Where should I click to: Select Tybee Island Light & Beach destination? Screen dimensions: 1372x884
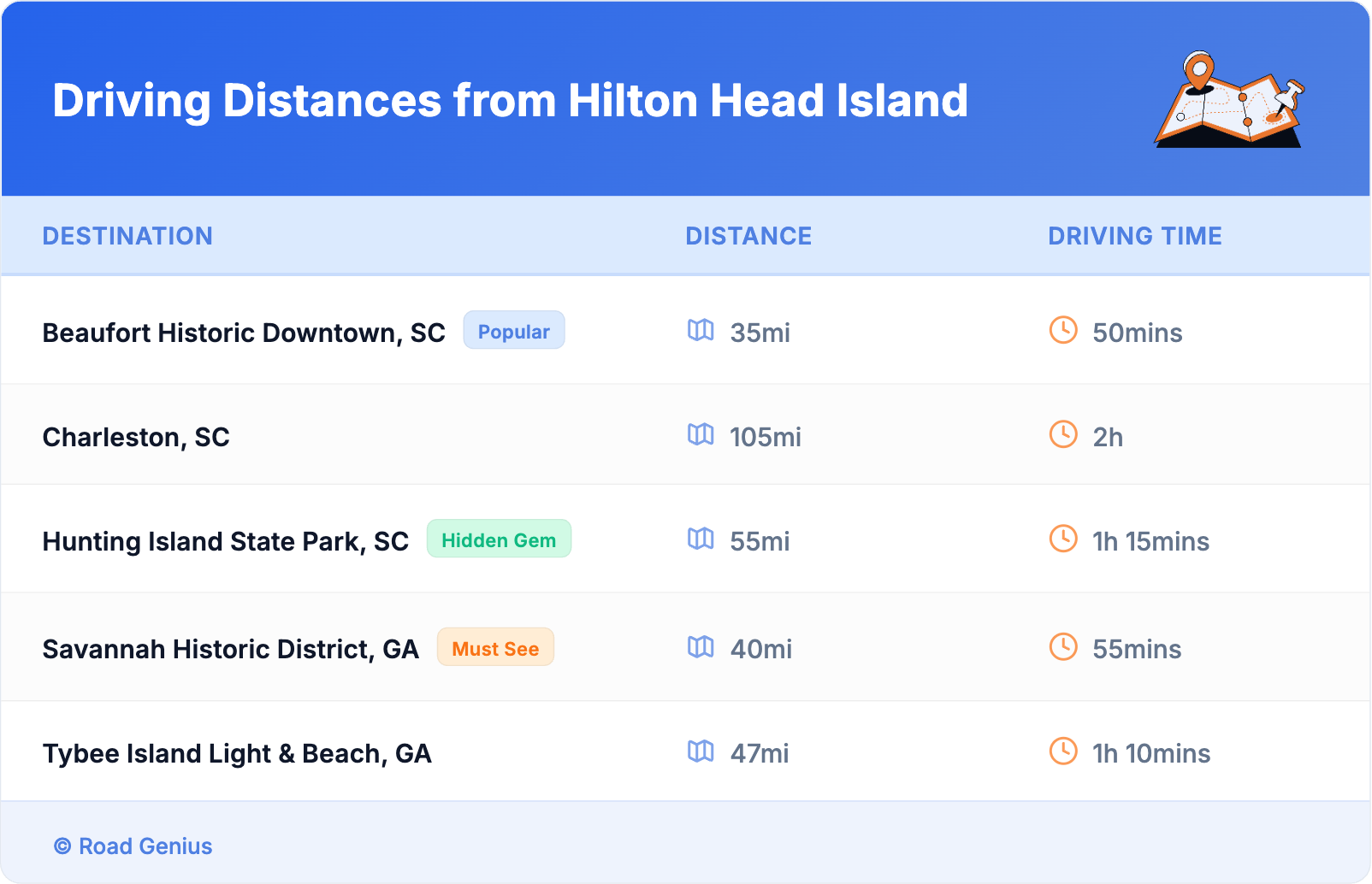coord(237,753)
